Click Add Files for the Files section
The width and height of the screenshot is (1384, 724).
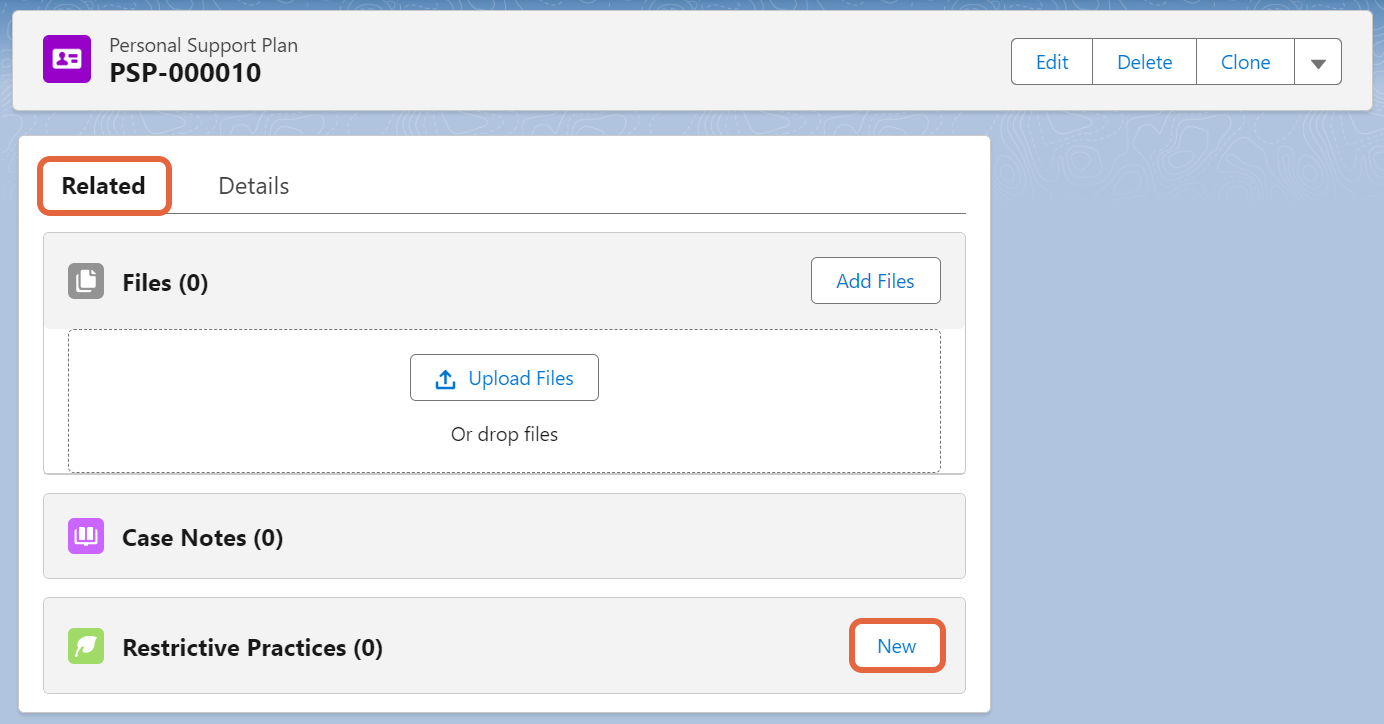[875, 280]
